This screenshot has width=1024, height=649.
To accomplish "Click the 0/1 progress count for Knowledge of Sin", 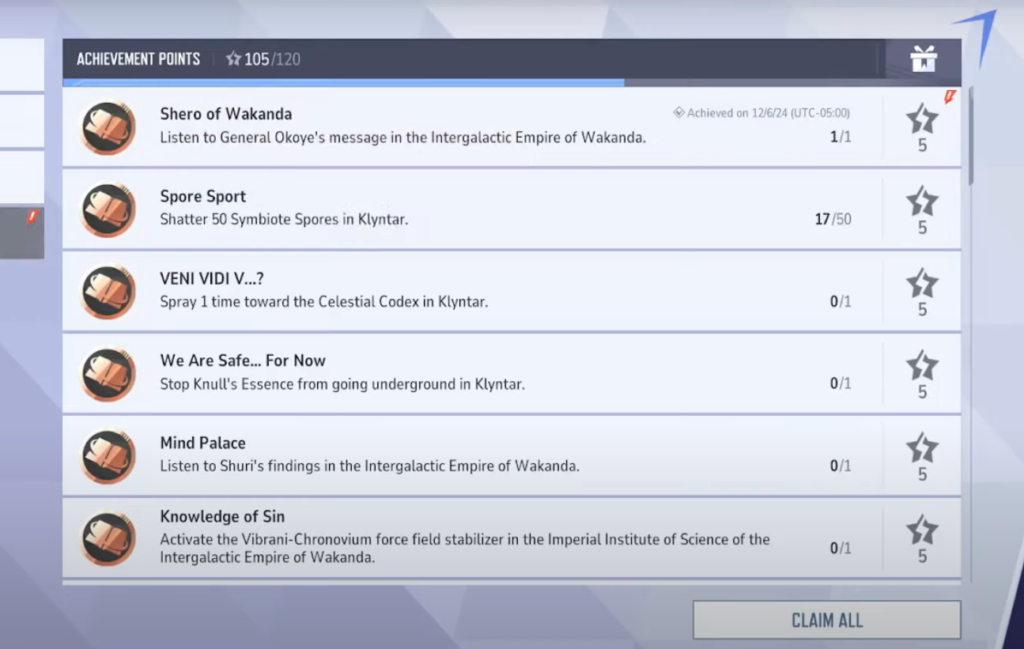I will pyautogui.click(x=840, y=548).
